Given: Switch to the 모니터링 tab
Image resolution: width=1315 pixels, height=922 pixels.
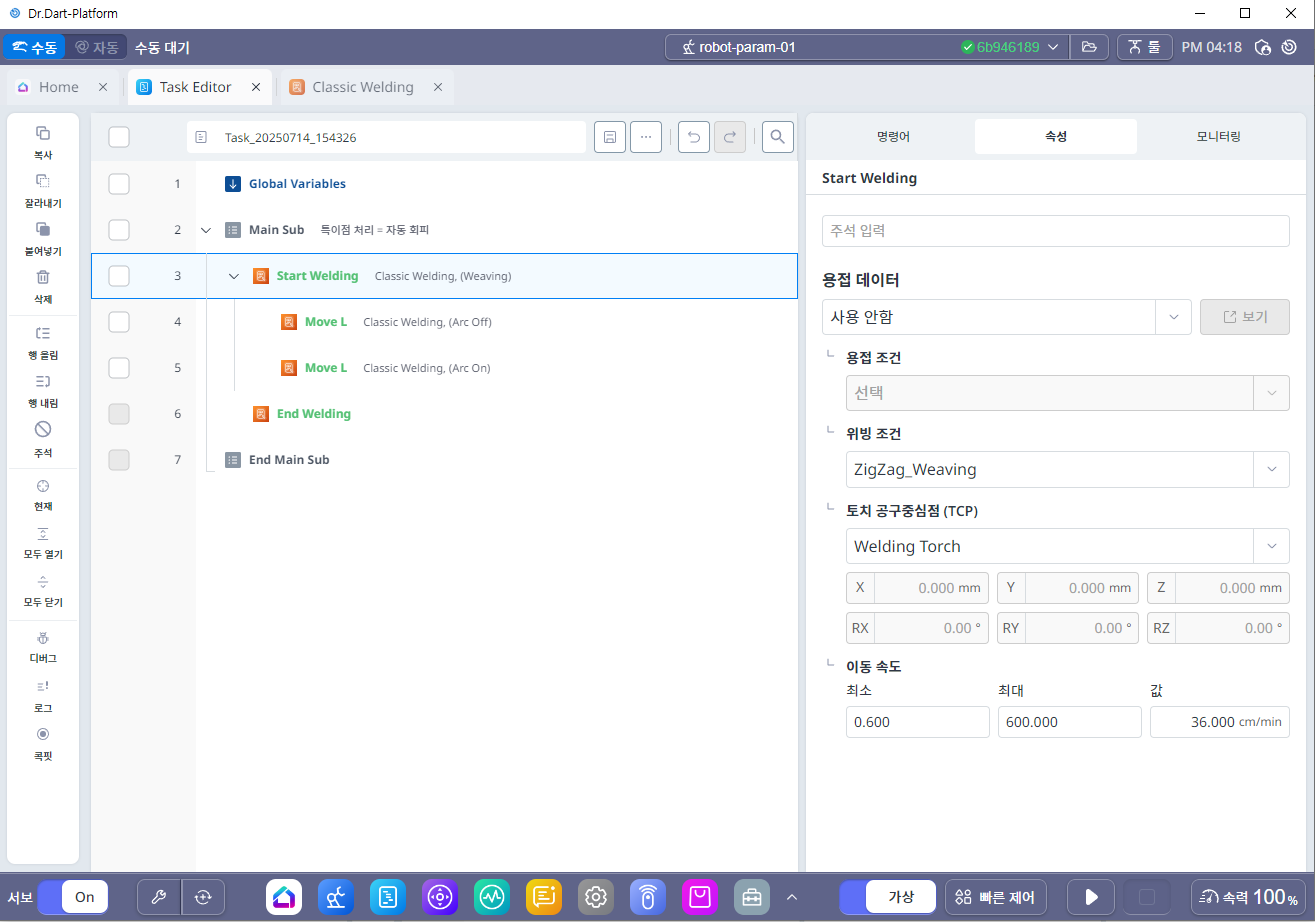Looking at the screenshot, I should click(x=1218, y=136).
